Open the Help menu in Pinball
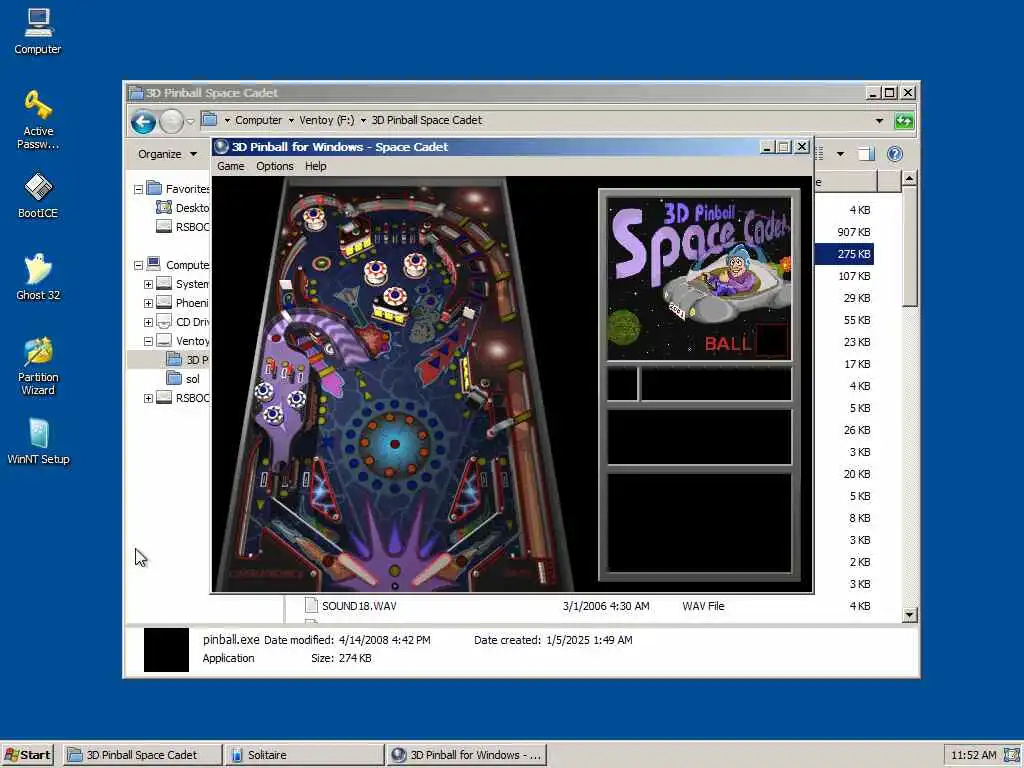 click(x=315, y=167)
